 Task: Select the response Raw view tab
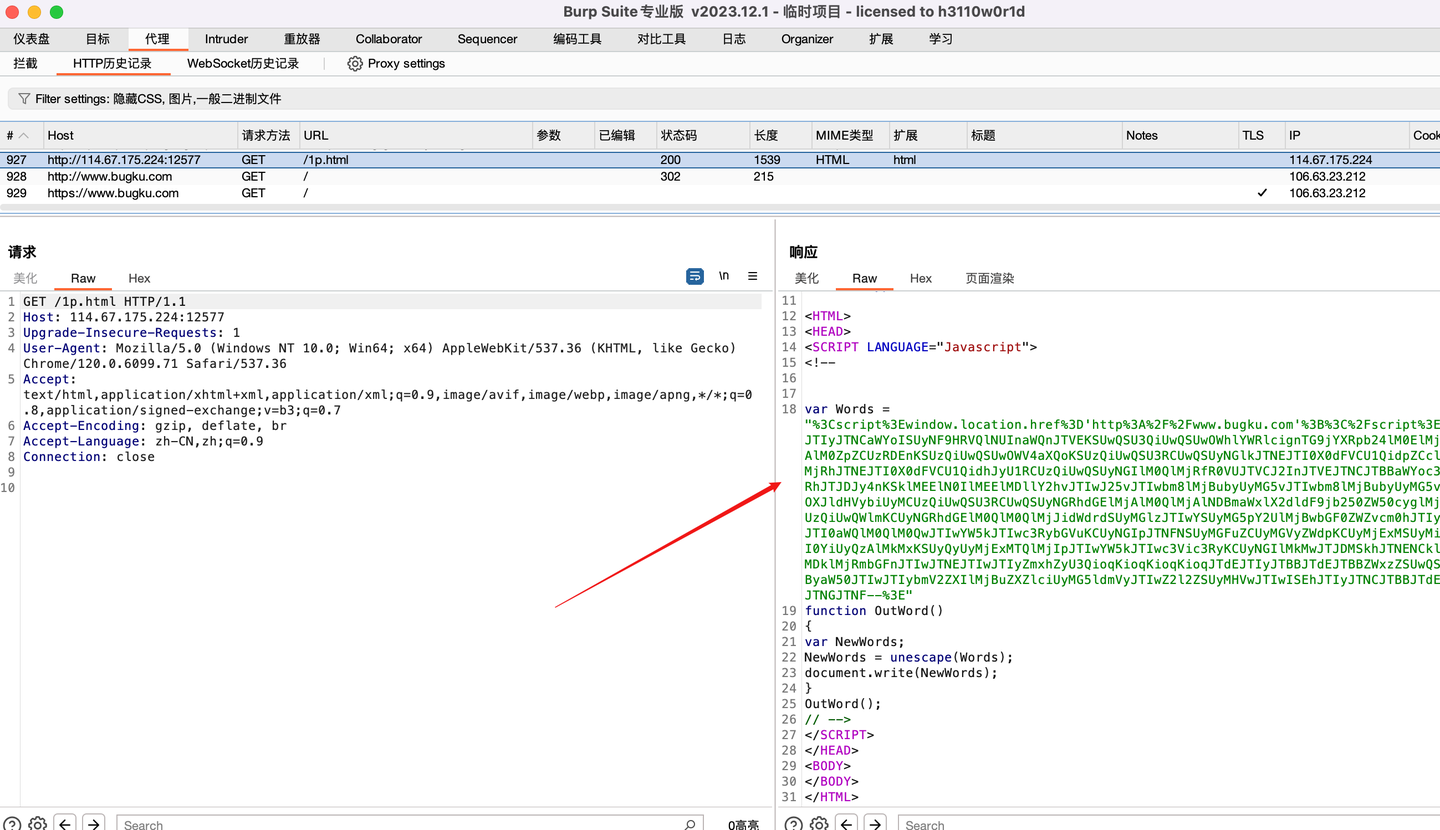tap(864, 278)
